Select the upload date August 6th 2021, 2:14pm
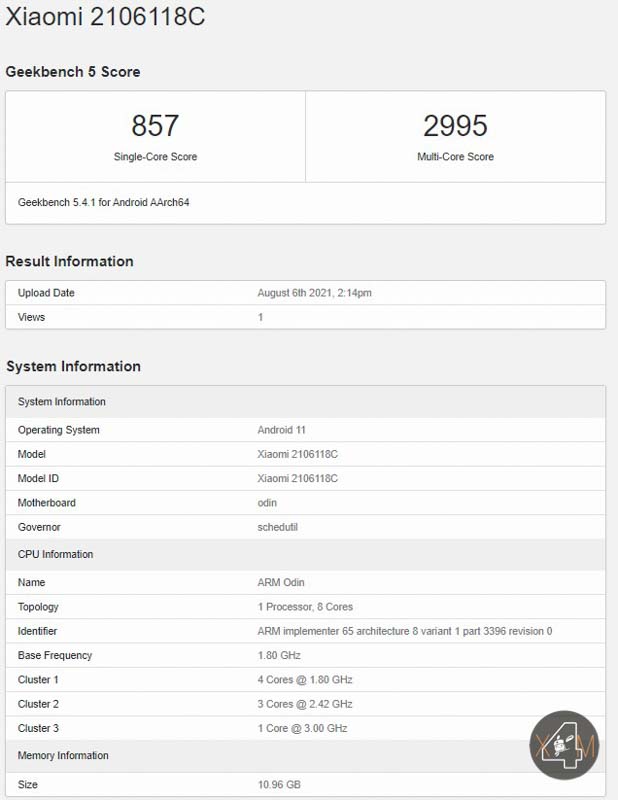Image resolution: width=618 pixels, height=800 pixels. tap(314, 293)
